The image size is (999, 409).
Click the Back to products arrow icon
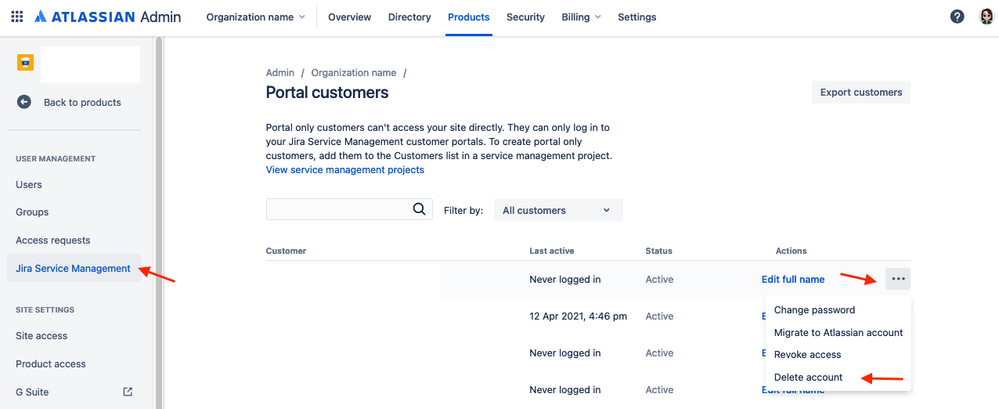coord(24,102)
